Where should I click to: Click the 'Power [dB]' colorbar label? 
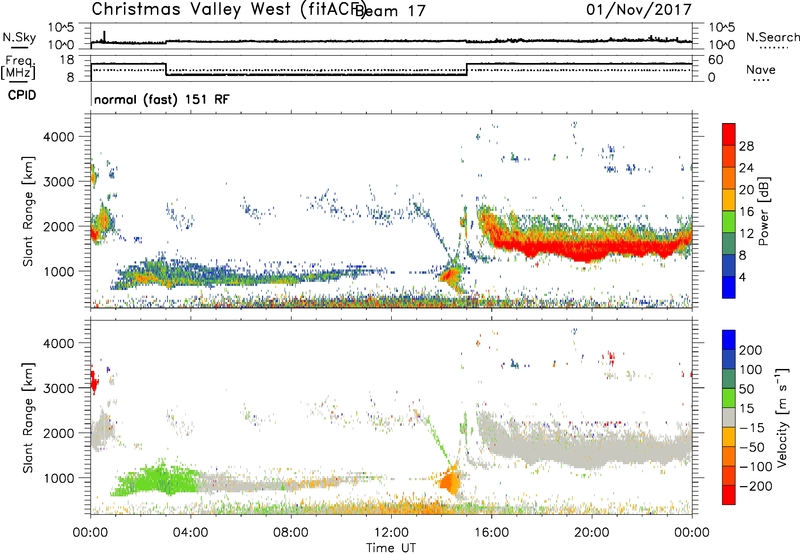coord(763,211)
